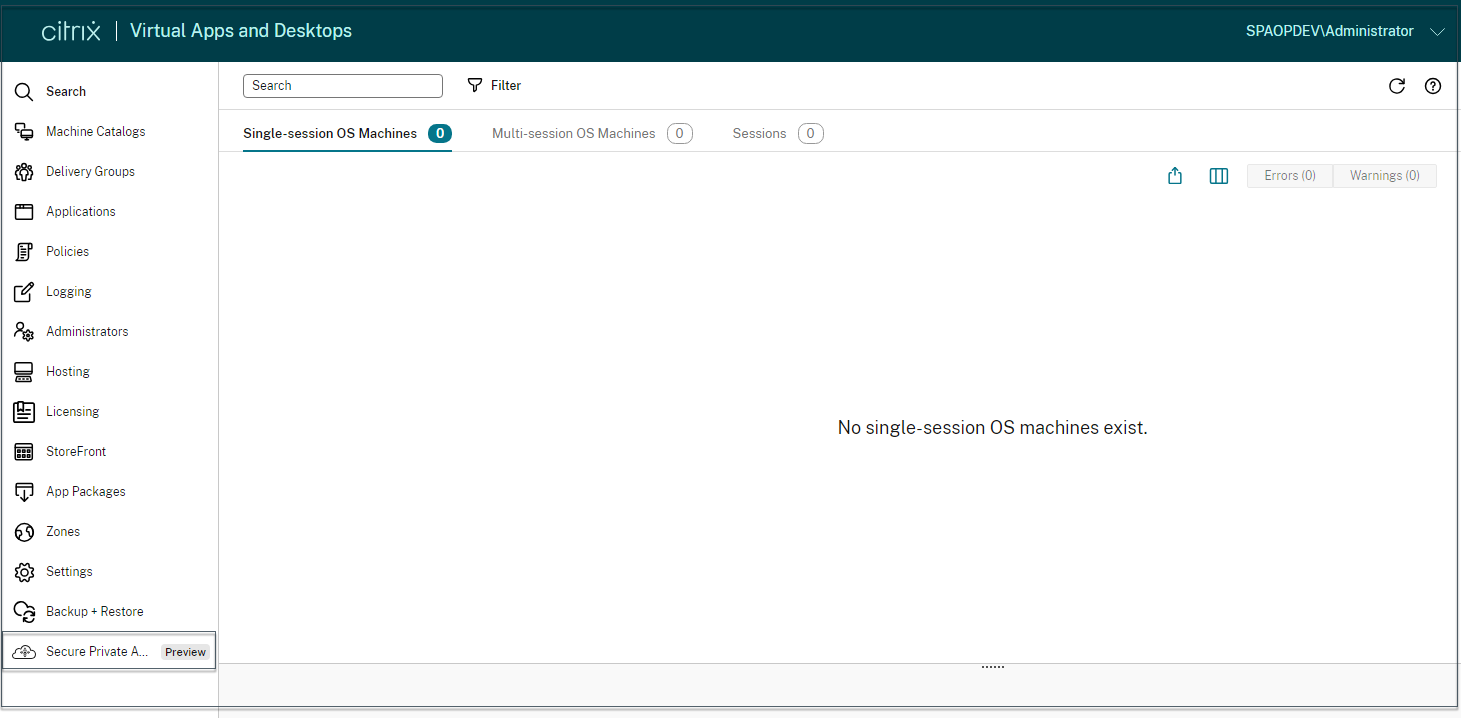The image size is (1461, 718).
Task: Open the Settings menu label
Action: 69,572
